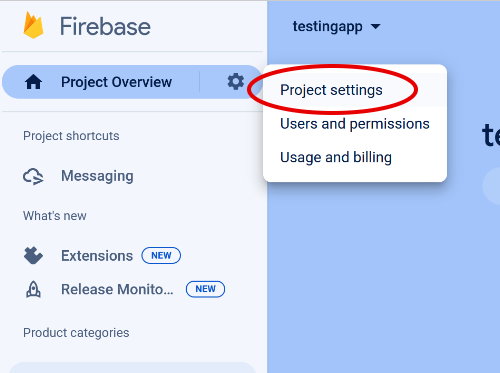This screenshot has width=500, height=373.
Task: Open Project Overview page
Action: 116,82
